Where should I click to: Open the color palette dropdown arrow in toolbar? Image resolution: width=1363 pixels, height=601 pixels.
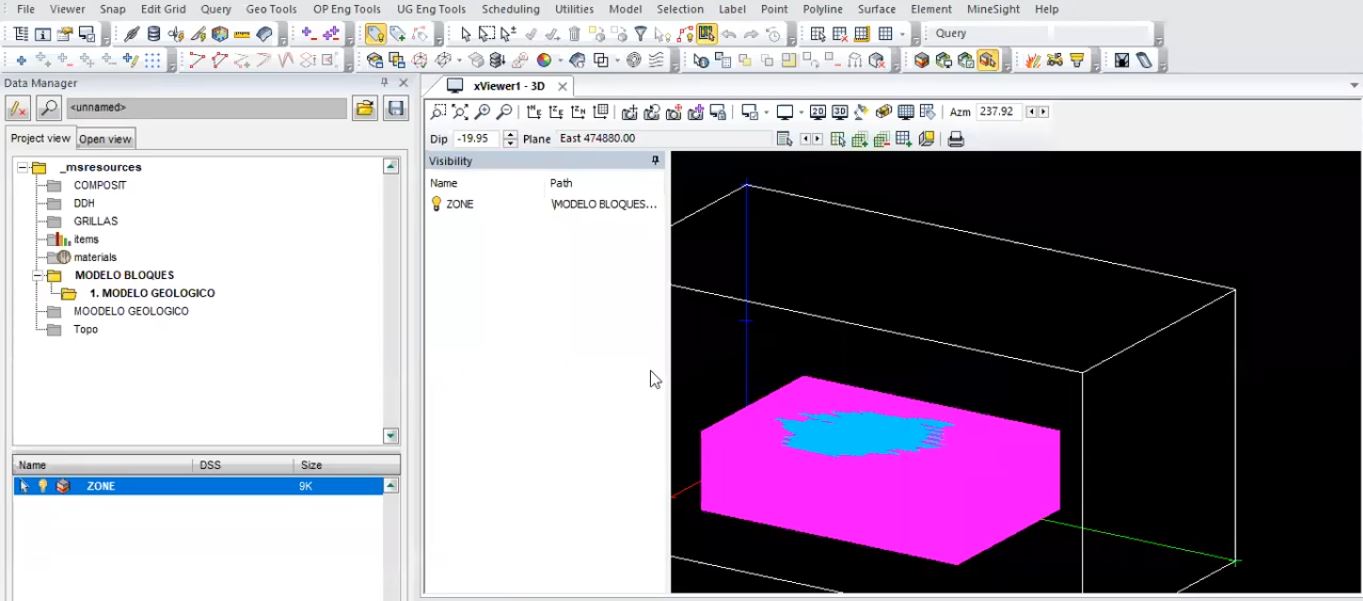(x=560, y=61)
